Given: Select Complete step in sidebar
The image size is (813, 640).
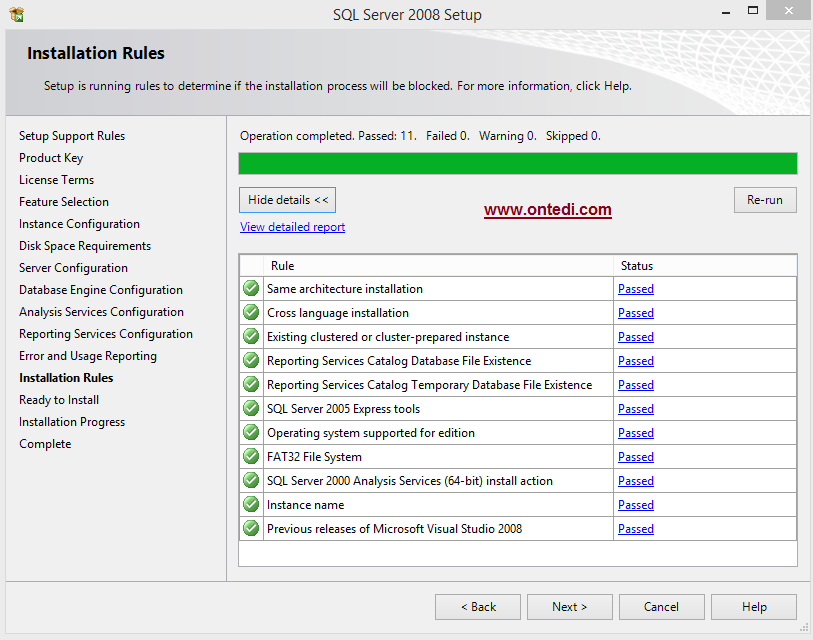Looking at the screenshot, I should pos(45,444).
